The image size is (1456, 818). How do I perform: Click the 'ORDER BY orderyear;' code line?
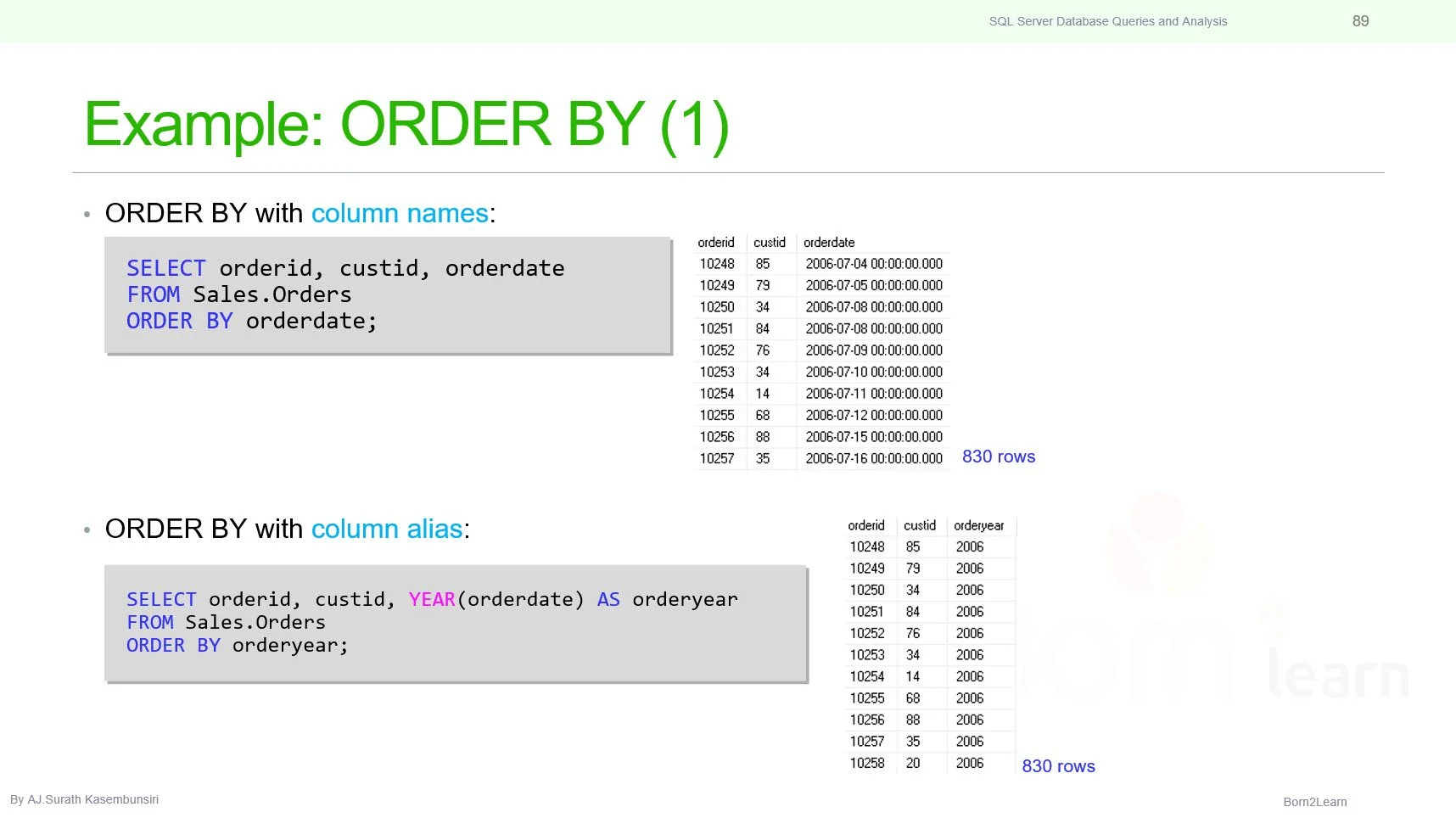point(237,645)
